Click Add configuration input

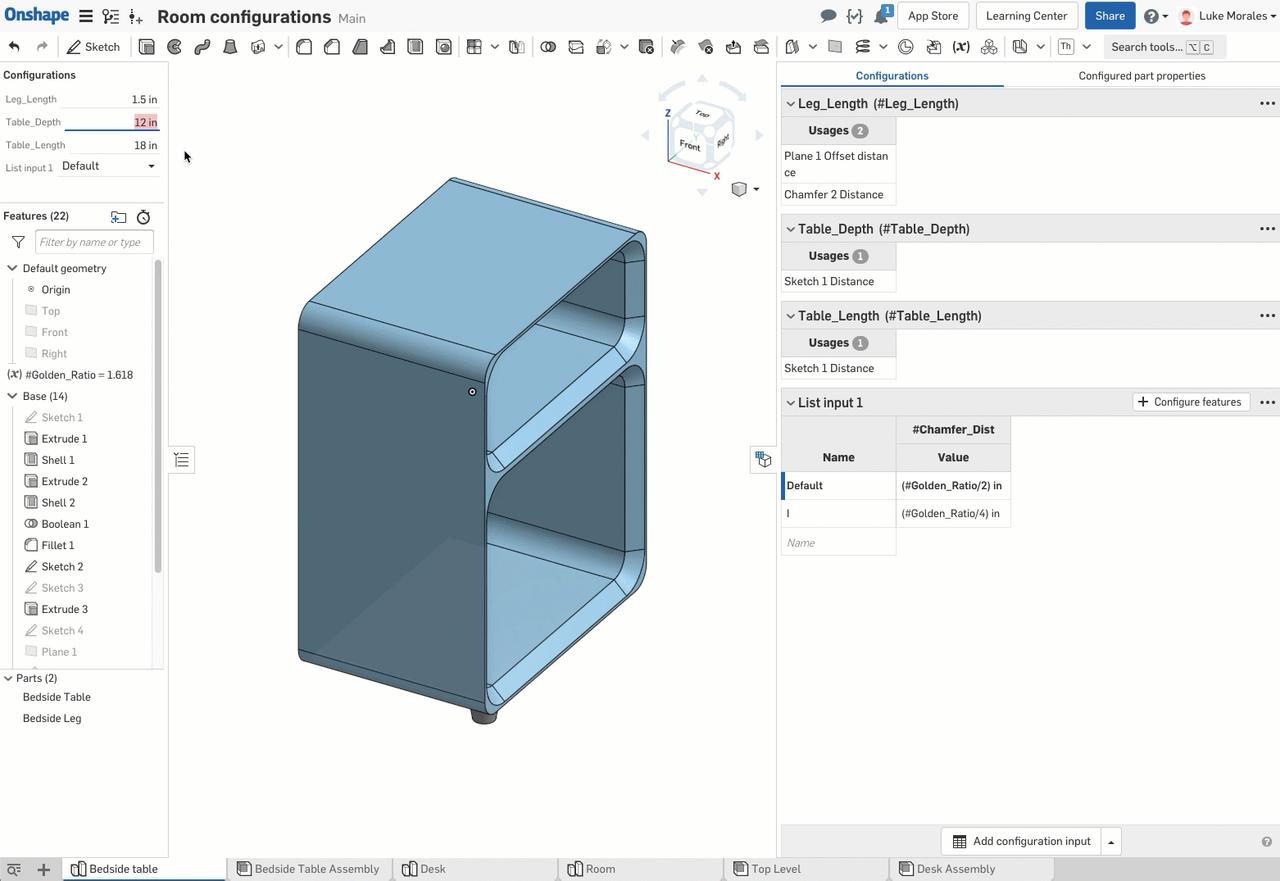coord(1022,840)
